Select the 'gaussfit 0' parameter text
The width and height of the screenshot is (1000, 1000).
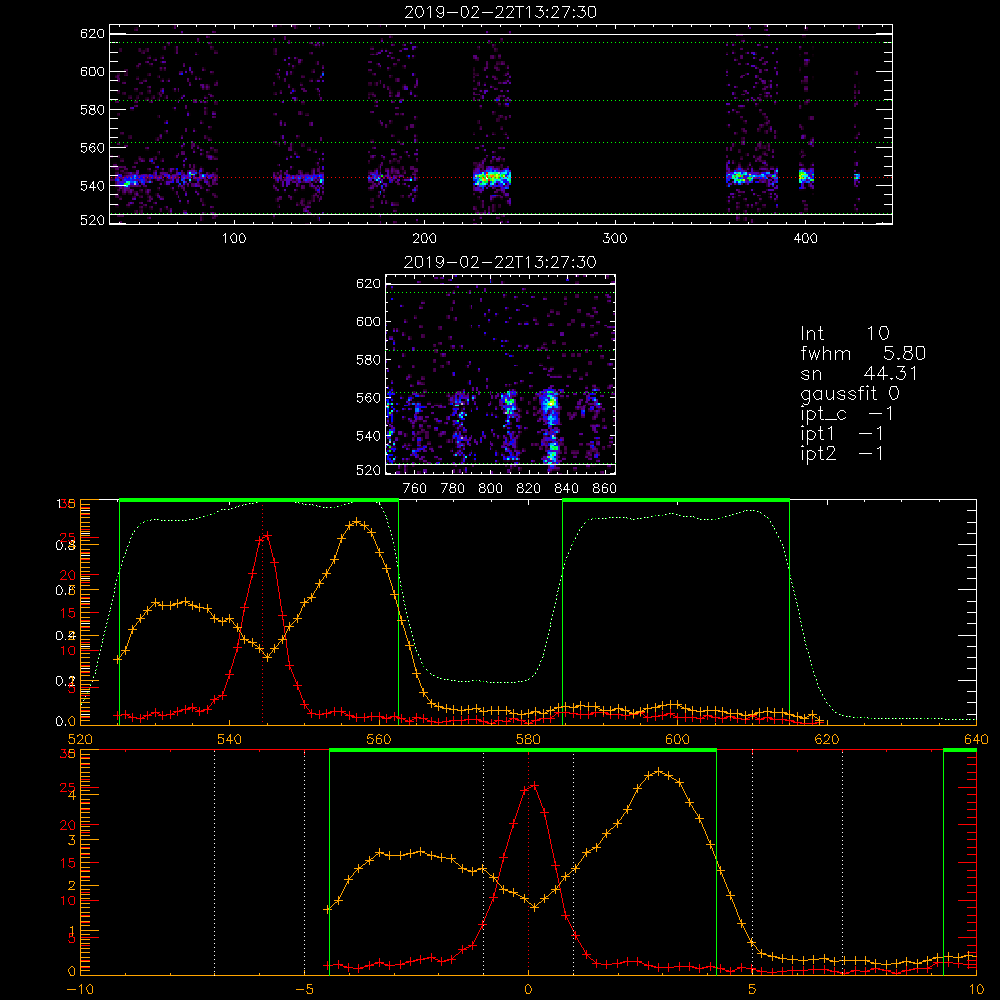point(850,393)
